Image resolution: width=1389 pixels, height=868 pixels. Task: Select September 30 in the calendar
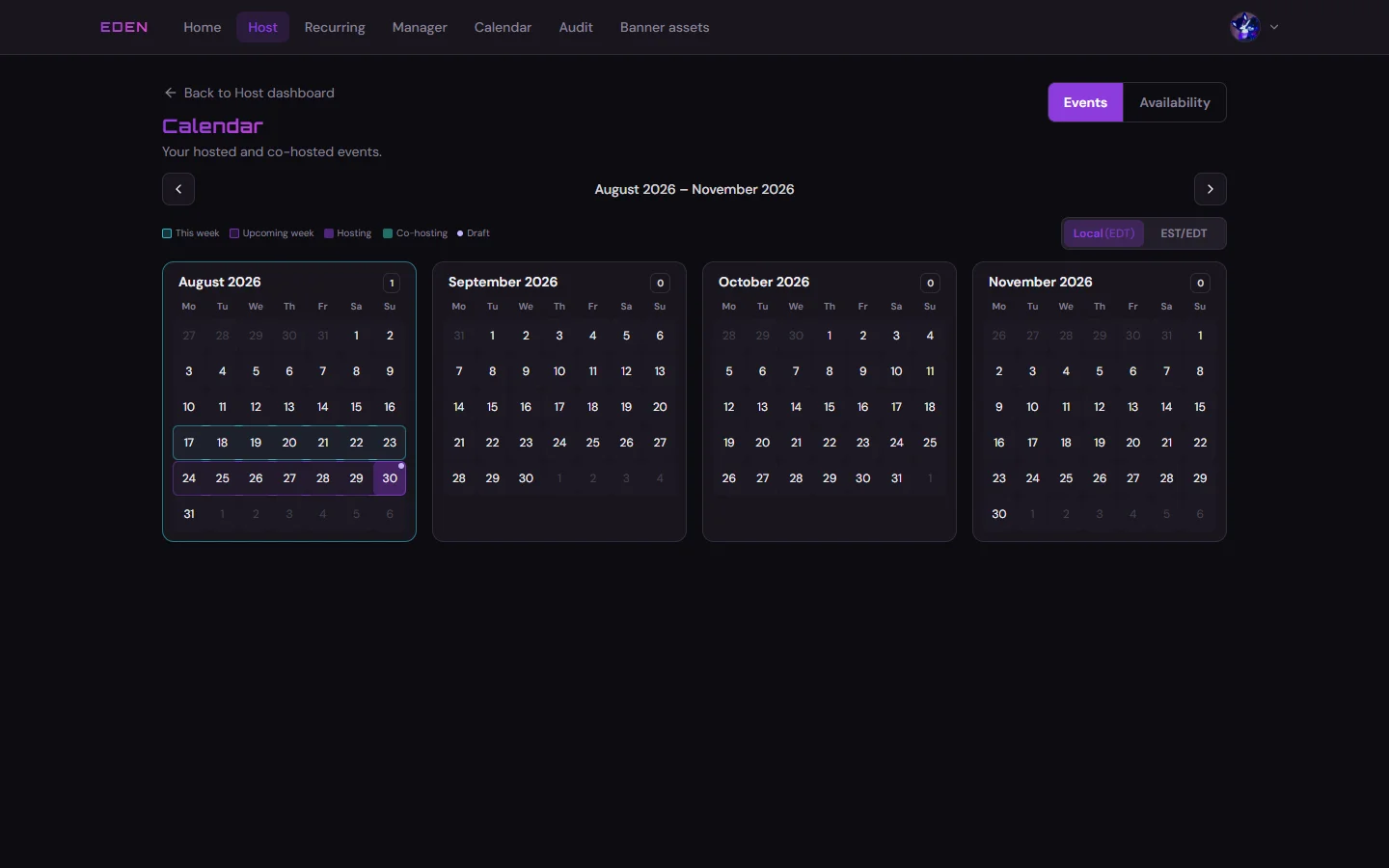pyautogui.click(x=526, y=478)
